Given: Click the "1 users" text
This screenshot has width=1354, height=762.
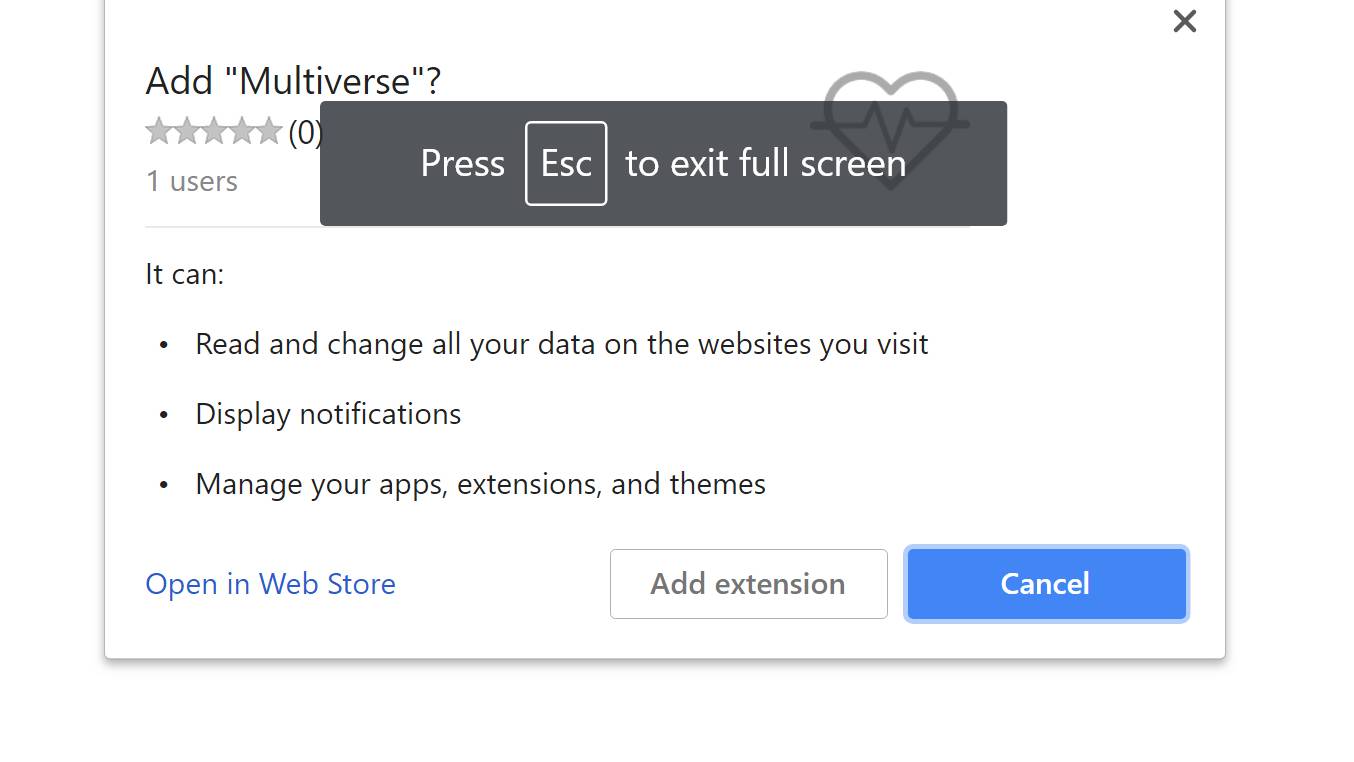Looking at the screenshot, I should tap(192, 182).
